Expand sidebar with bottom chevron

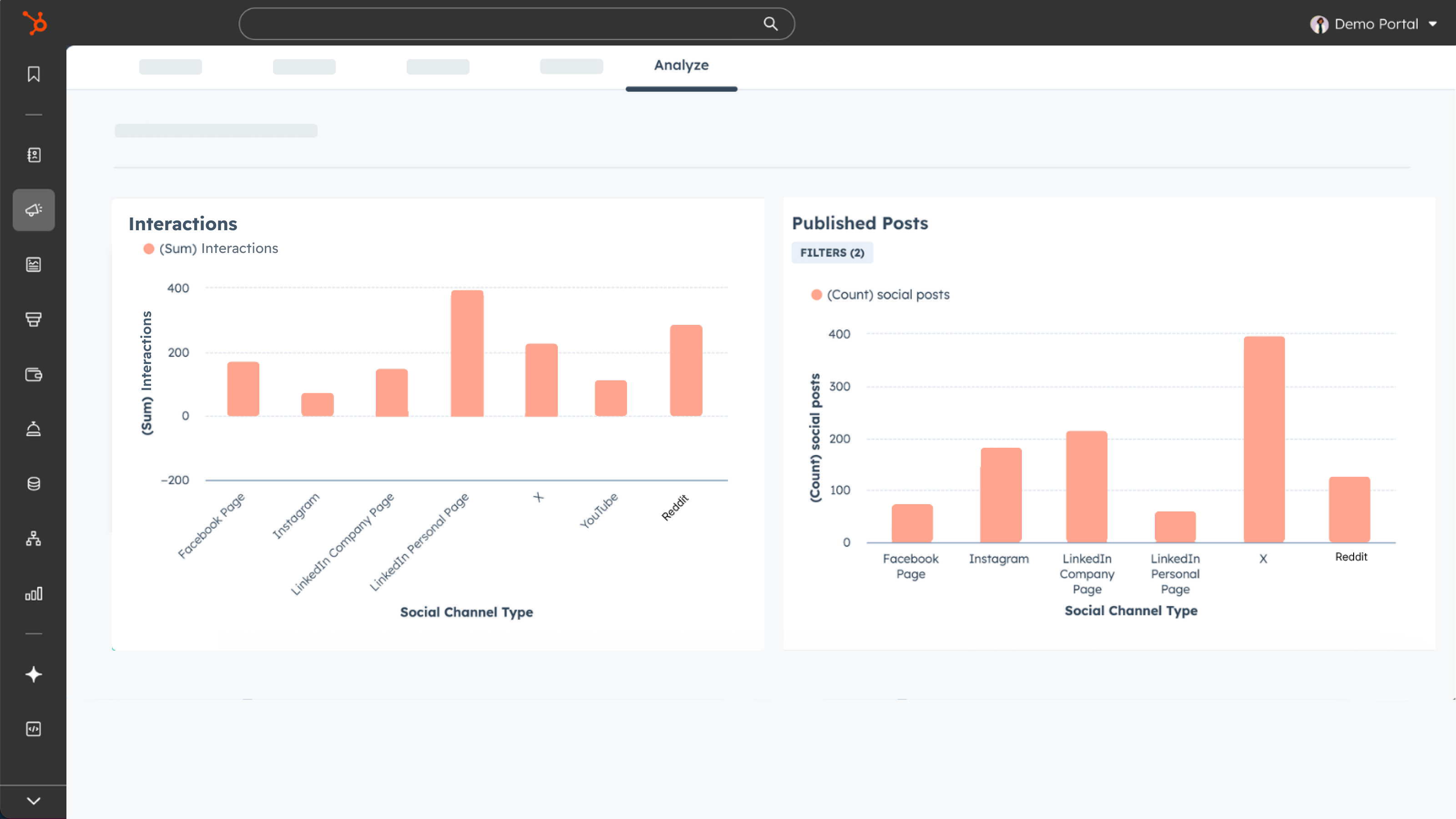(34, 801)
